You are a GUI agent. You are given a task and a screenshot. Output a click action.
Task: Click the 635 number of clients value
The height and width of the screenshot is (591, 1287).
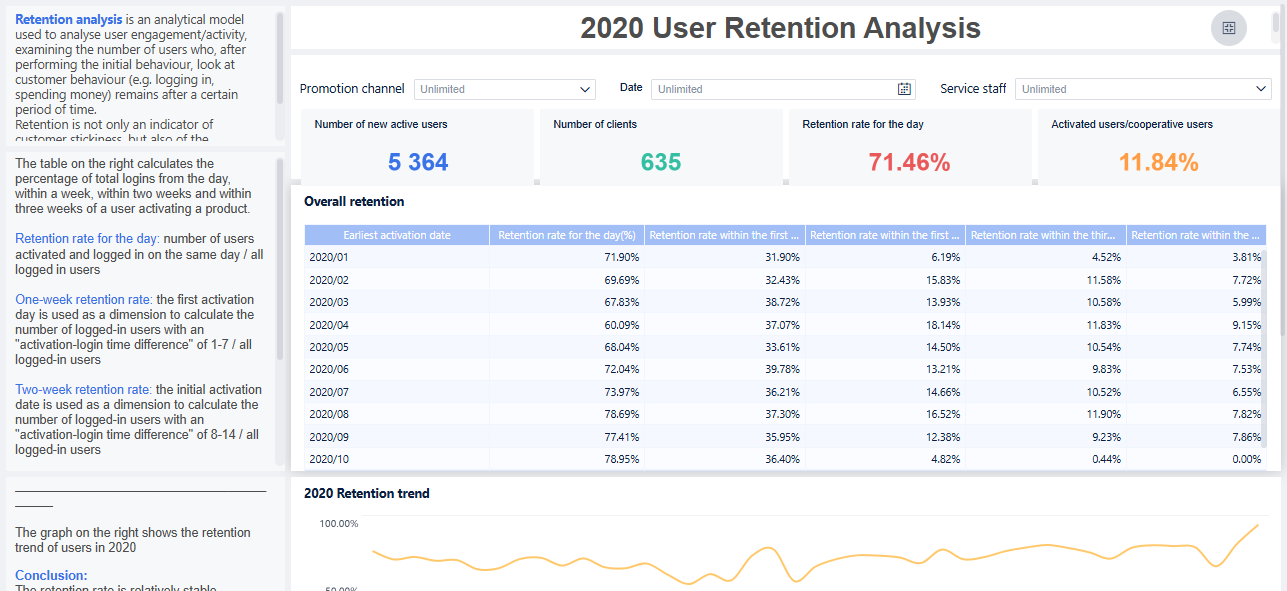[x=660, y=162]
